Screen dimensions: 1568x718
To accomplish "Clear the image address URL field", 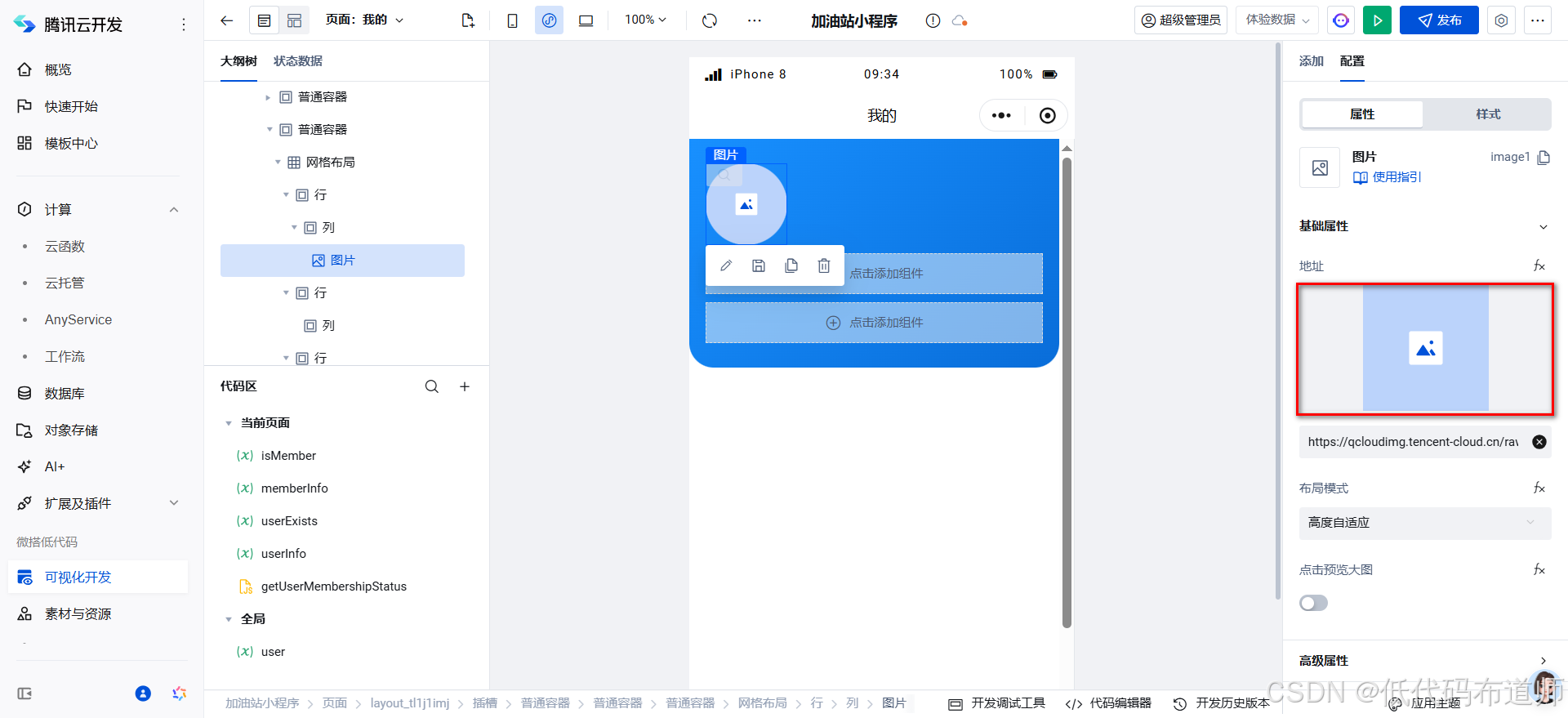I will tap(1539, 442).
